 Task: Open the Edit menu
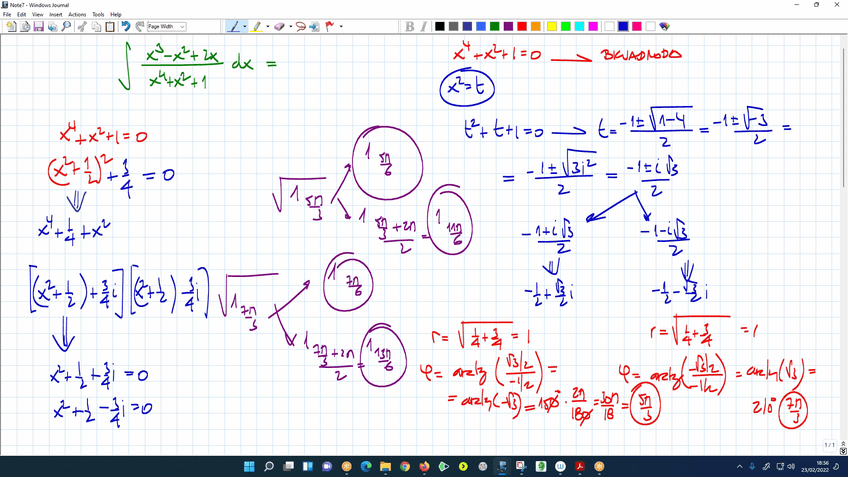click(22, 15)
